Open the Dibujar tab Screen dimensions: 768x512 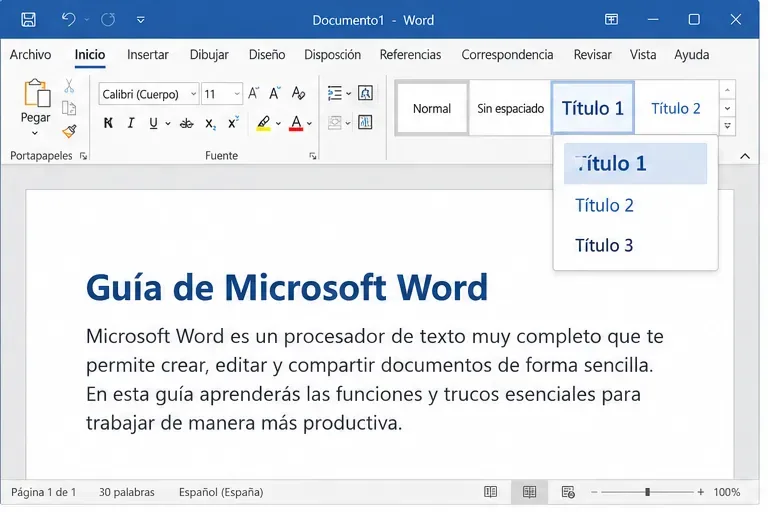pyautogui.click(x=209, y=54)
